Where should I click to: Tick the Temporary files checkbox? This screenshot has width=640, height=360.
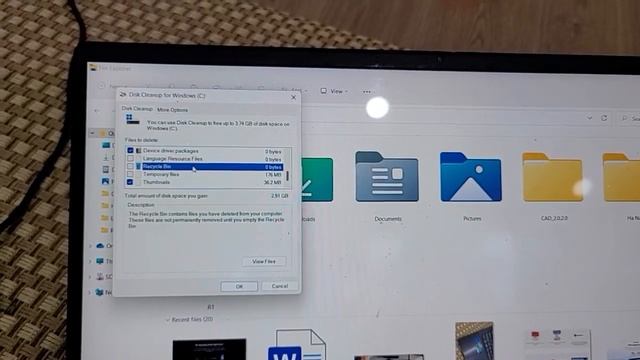tap(130, 174)
